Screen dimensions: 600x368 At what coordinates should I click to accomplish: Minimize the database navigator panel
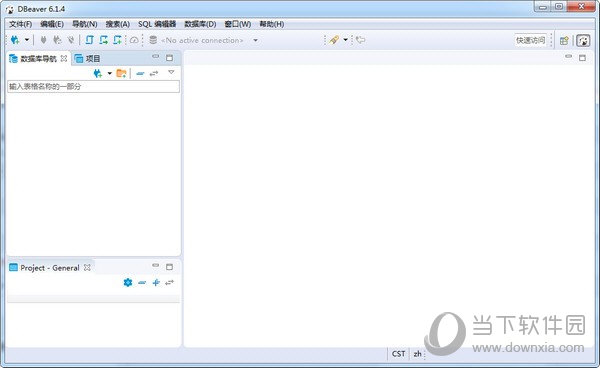coord(155,57)
